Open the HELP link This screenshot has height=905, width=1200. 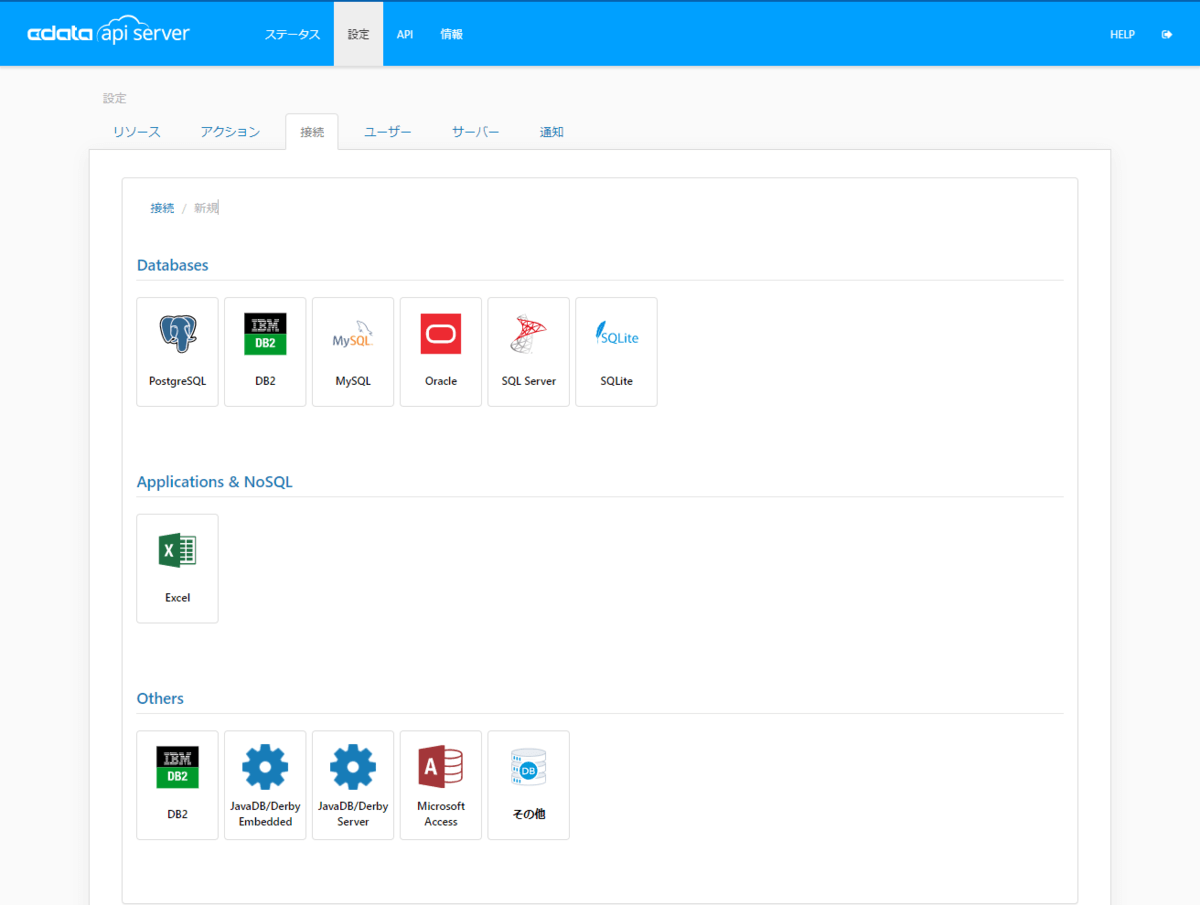(1122, 34)
